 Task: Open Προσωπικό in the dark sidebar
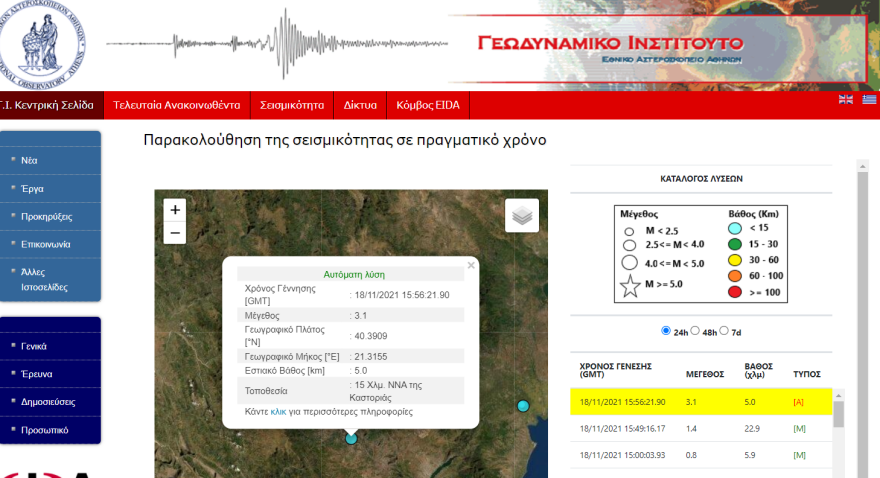point(44,430)
